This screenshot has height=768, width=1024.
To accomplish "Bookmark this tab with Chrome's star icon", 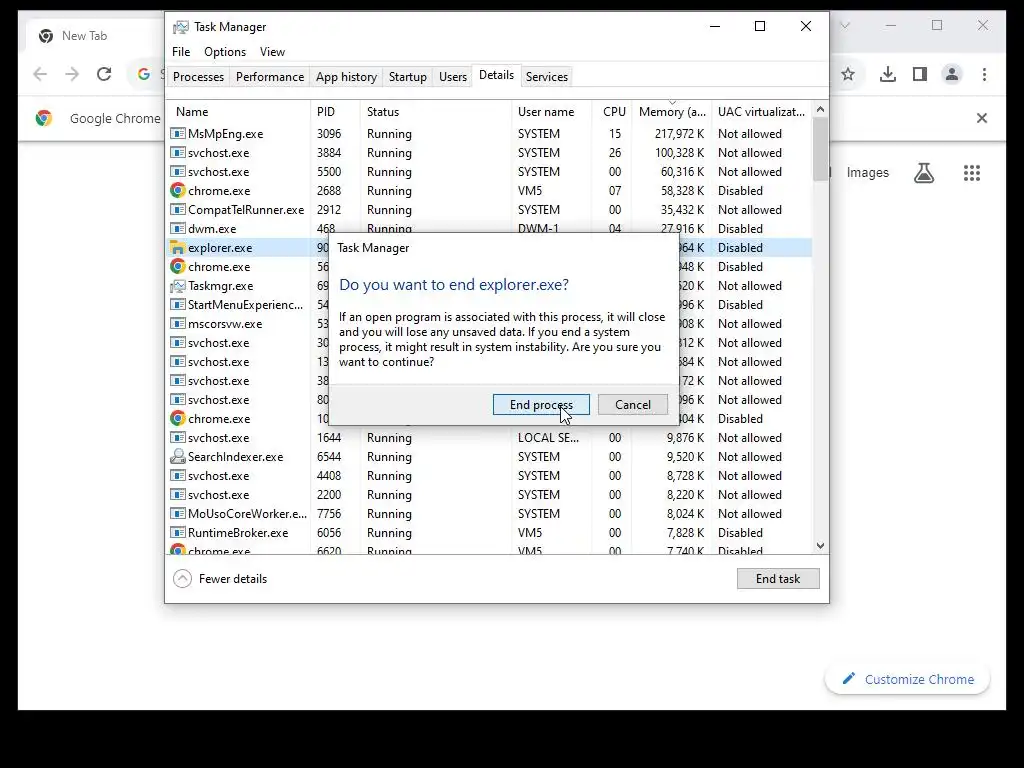I will click(848, 74).
